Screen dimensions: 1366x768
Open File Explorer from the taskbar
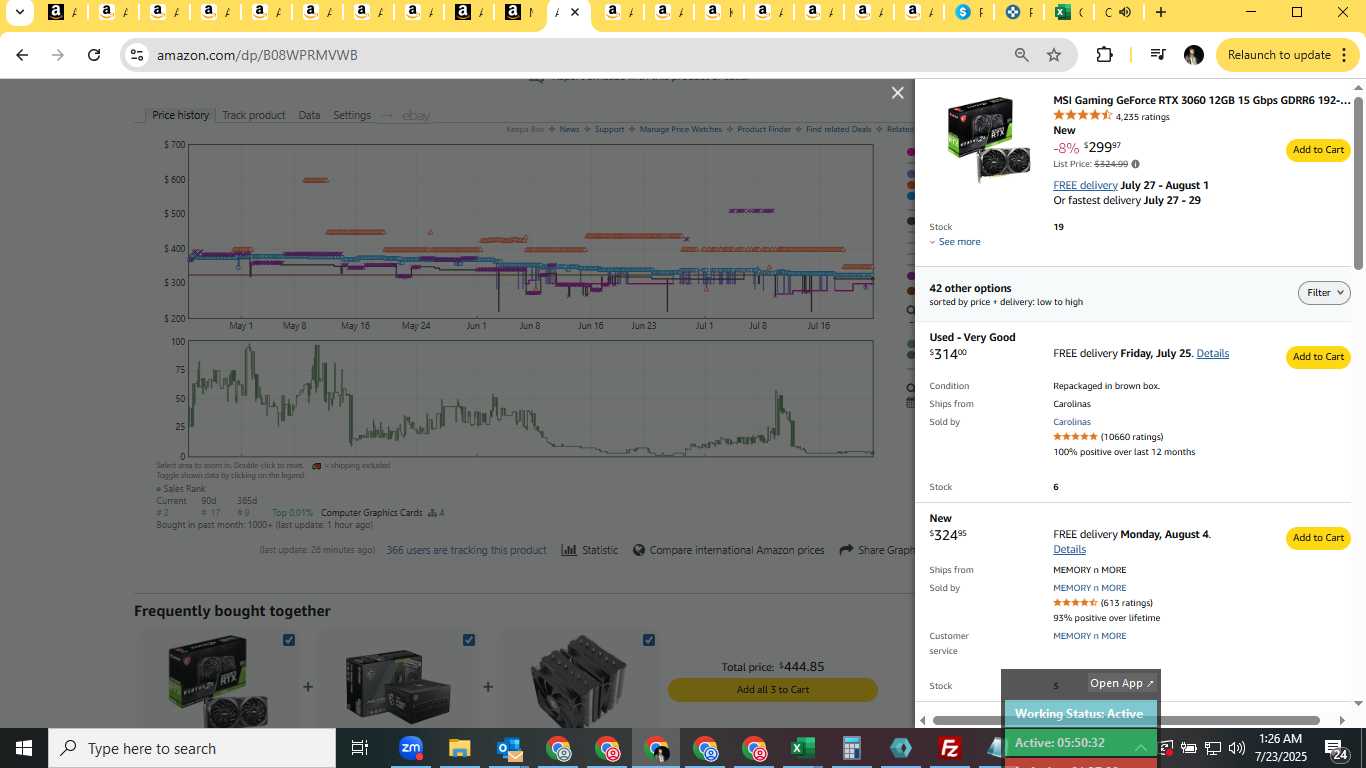(459, 748)
